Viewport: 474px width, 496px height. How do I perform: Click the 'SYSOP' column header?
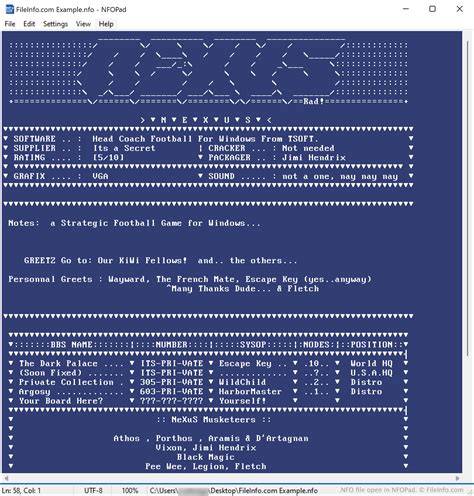point(253,344)
